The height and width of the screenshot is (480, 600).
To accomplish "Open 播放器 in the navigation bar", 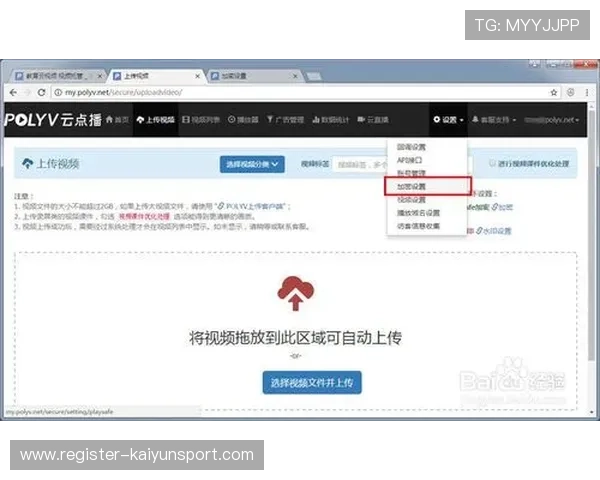I will coord(243,120).
